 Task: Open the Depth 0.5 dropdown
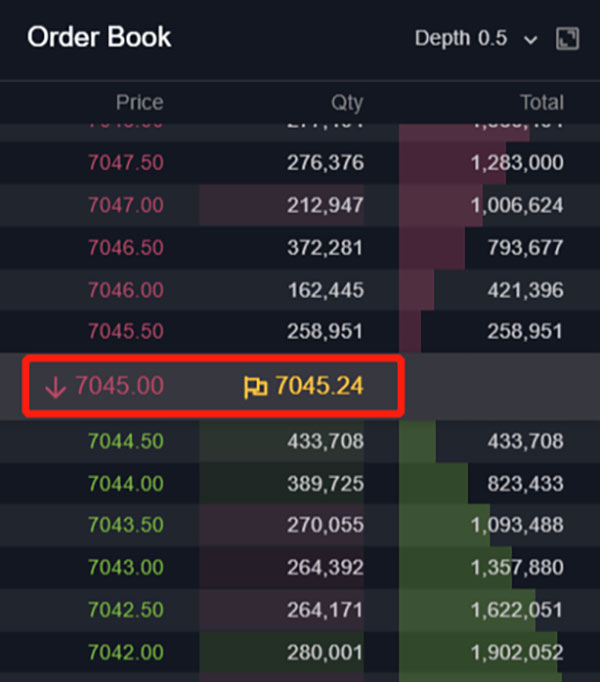click(476, 39)
